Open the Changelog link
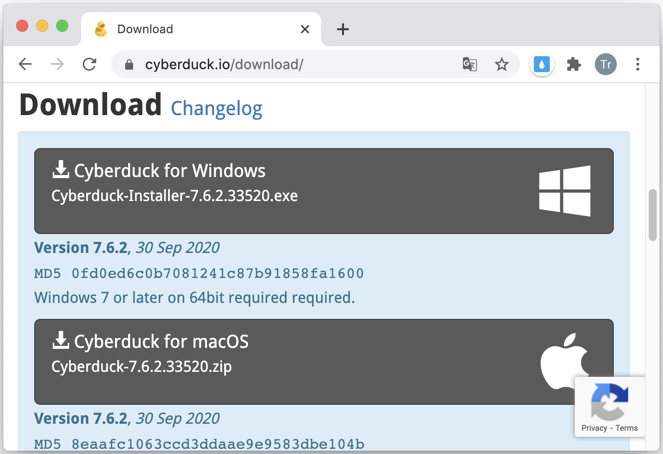 point(216,109)
